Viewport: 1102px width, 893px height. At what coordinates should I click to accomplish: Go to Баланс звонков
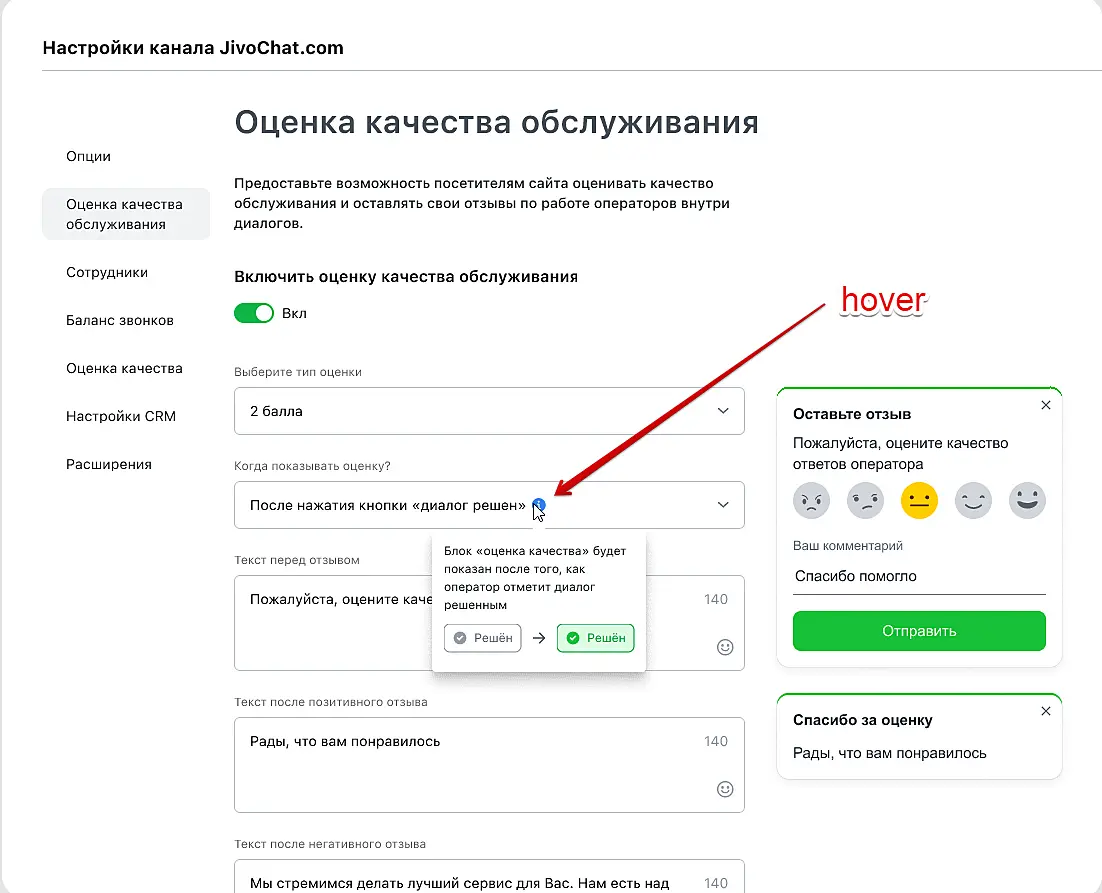click(119, 320)
